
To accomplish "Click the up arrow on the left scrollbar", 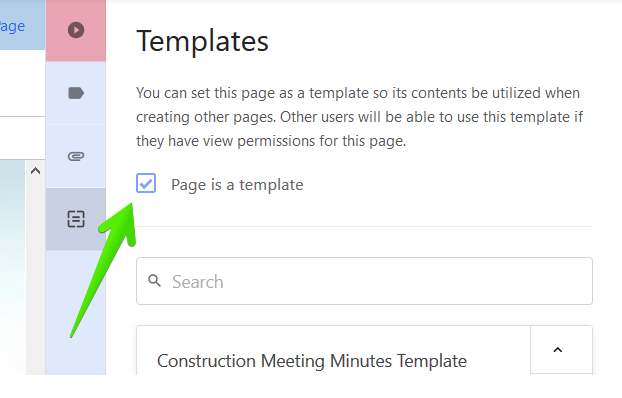I will pos(35,171).
